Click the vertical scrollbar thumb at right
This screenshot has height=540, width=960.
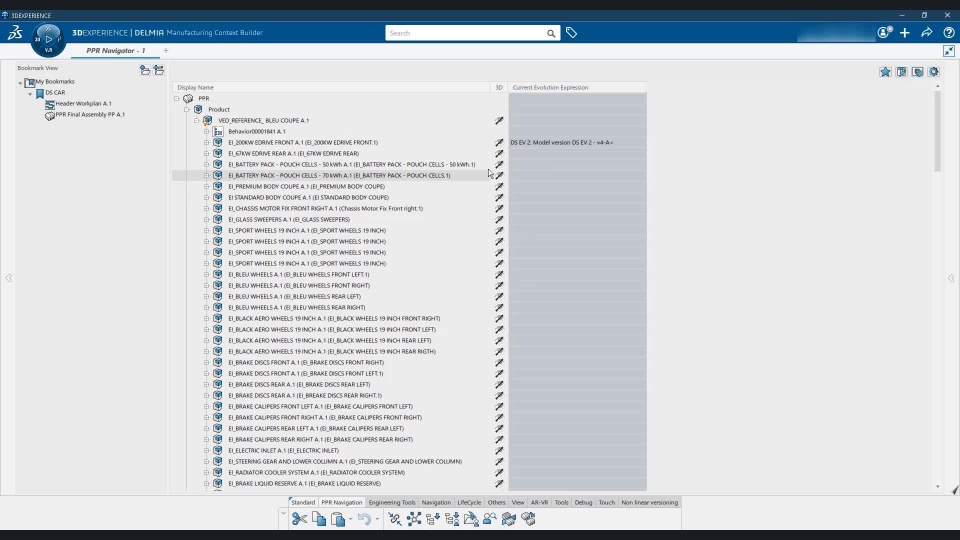point(937,131)
